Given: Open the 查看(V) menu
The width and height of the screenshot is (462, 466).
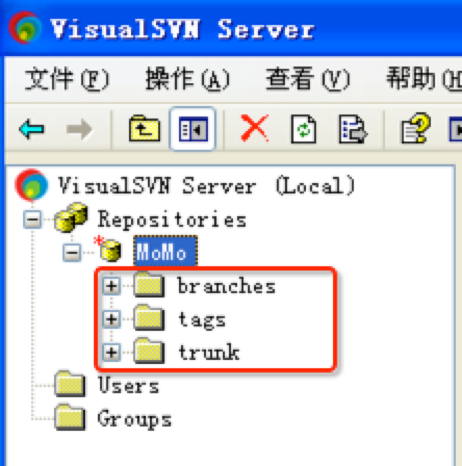Looking at the screenshot, I should coord(308,79).
